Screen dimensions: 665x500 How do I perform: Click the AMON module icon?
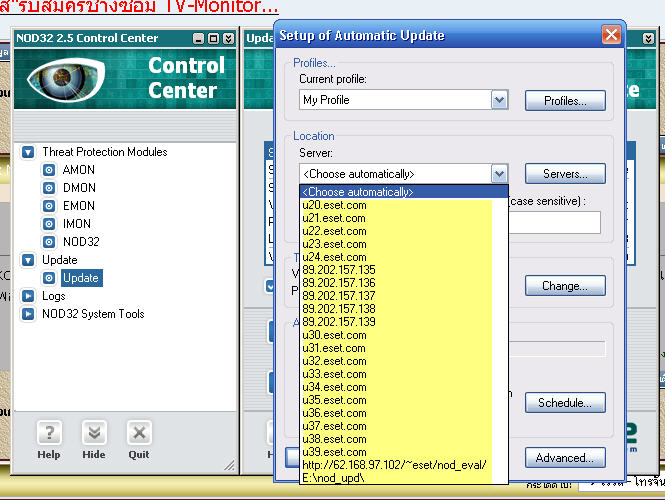(49, 170)
